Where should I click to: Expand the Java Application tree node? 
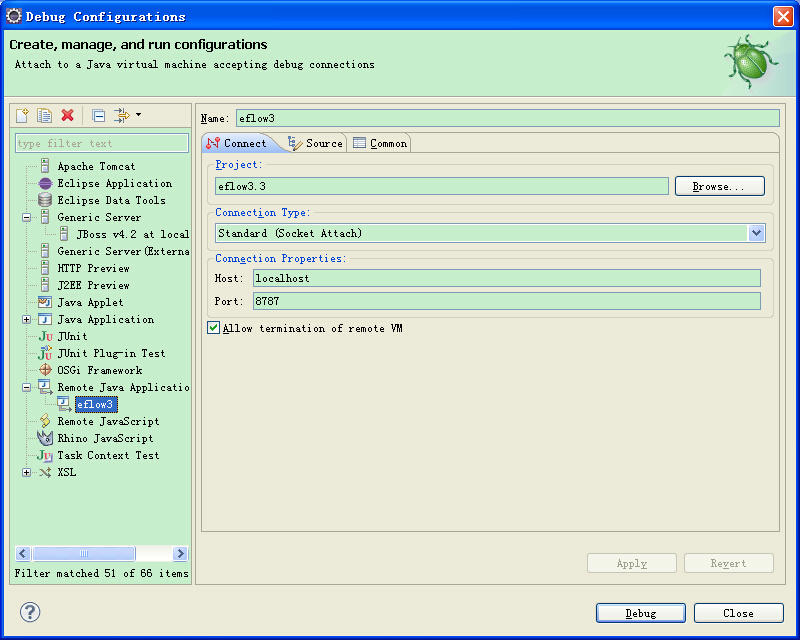[27, 319]
